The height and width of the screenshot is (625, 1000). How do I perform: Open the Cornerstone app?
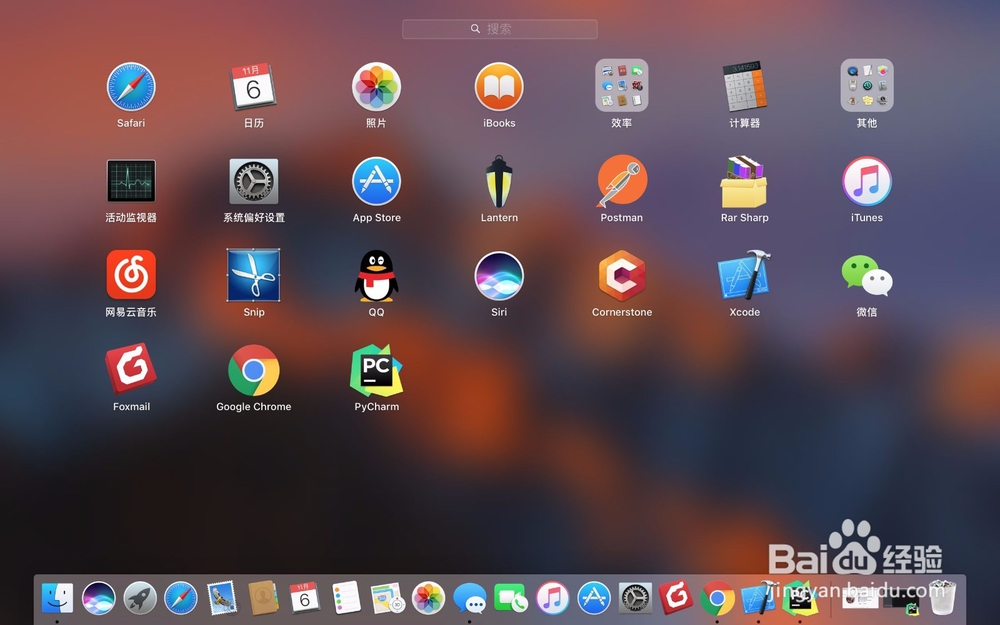click(x=622, y=275)
